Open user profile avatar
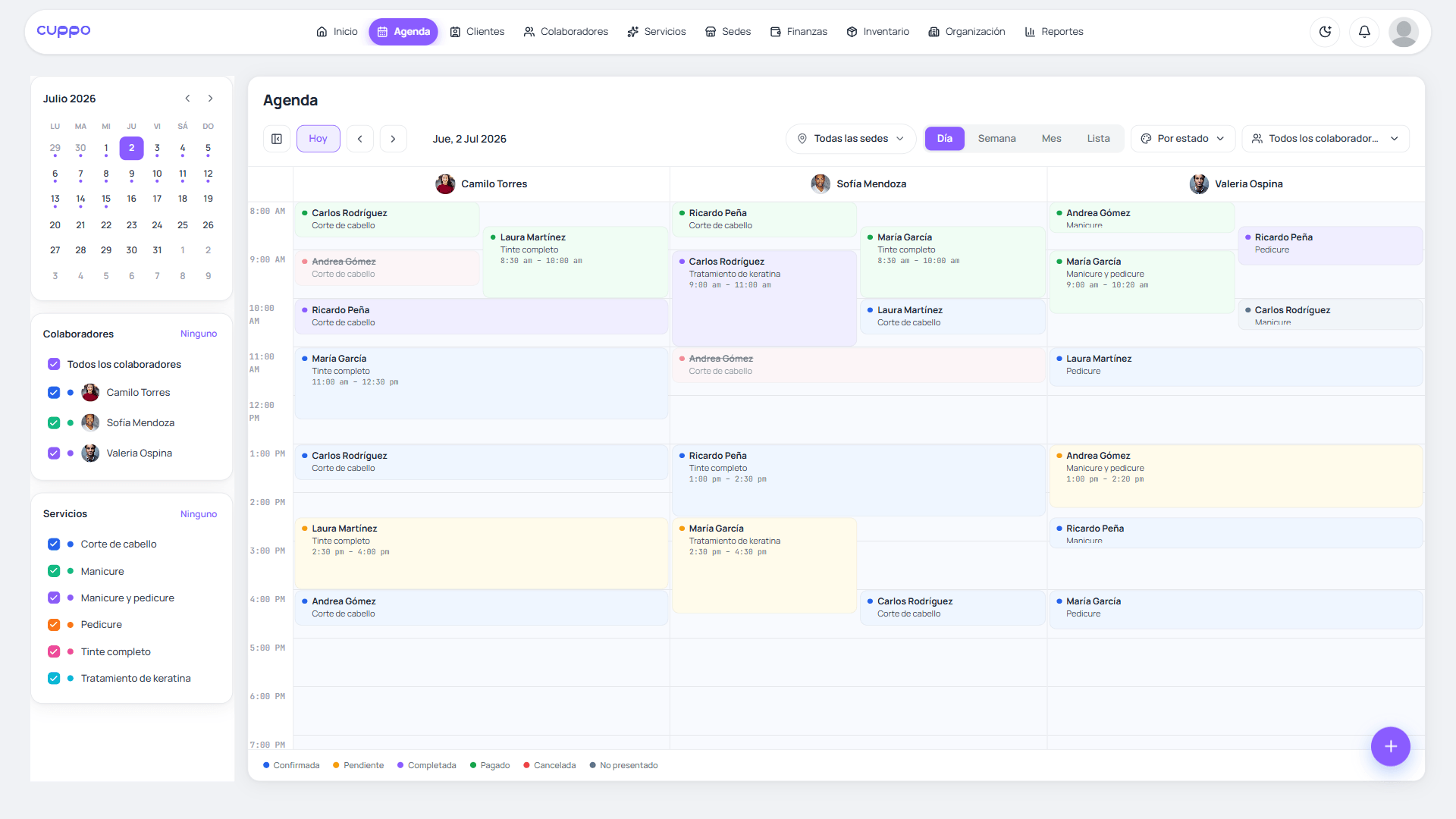This screenshot has width=1456, height=819. click(1404, 32)
